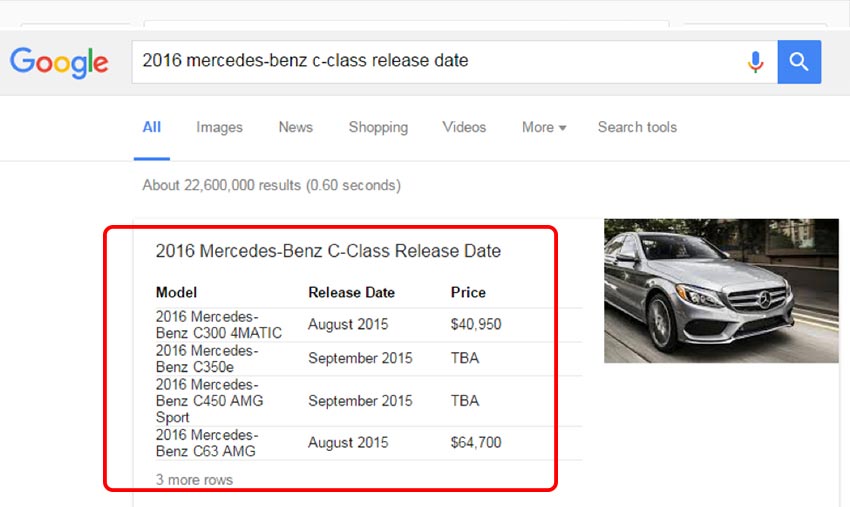Click 'TBA' price in the C450 AMG Sport row
850x507 pixels.
[465, 401]
